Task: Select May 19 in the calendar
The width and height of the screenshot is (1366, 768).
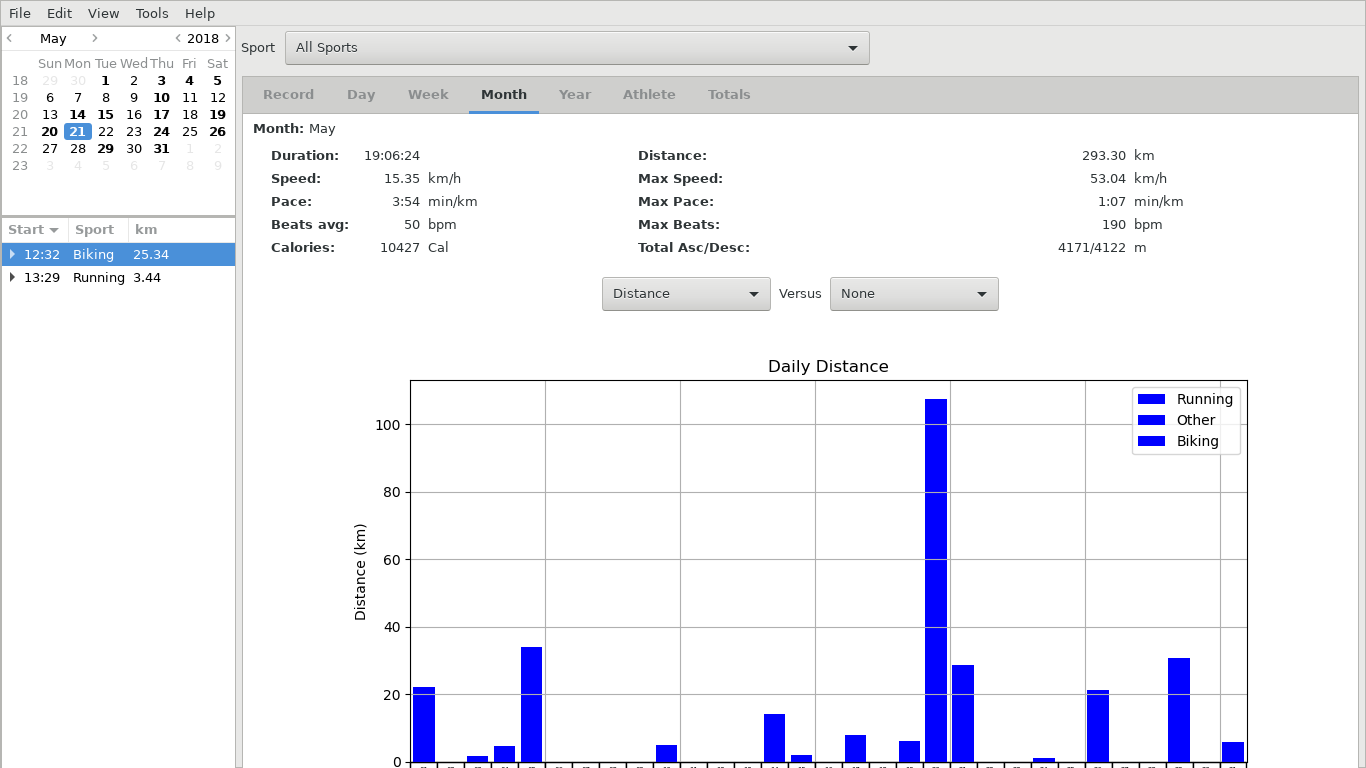Action: (217, 115)
